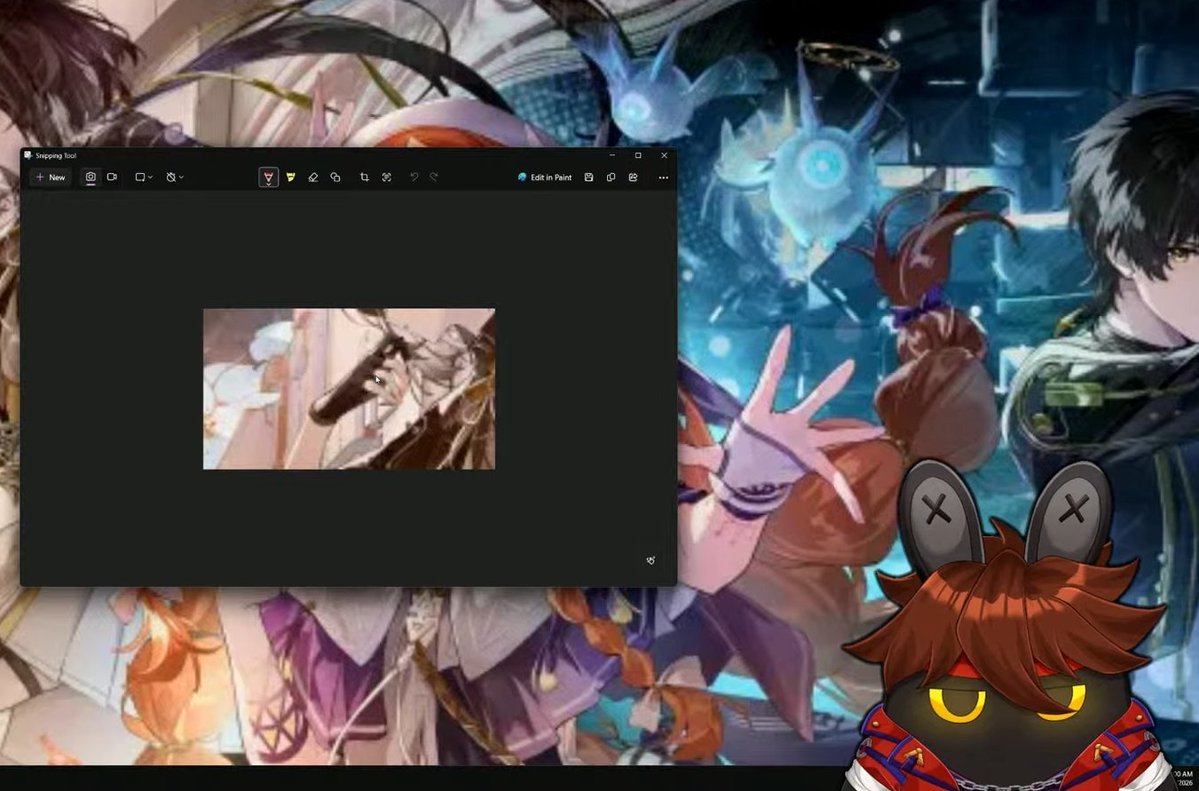
Task: Copy the snip to clipboard
Action: [611, 177]
